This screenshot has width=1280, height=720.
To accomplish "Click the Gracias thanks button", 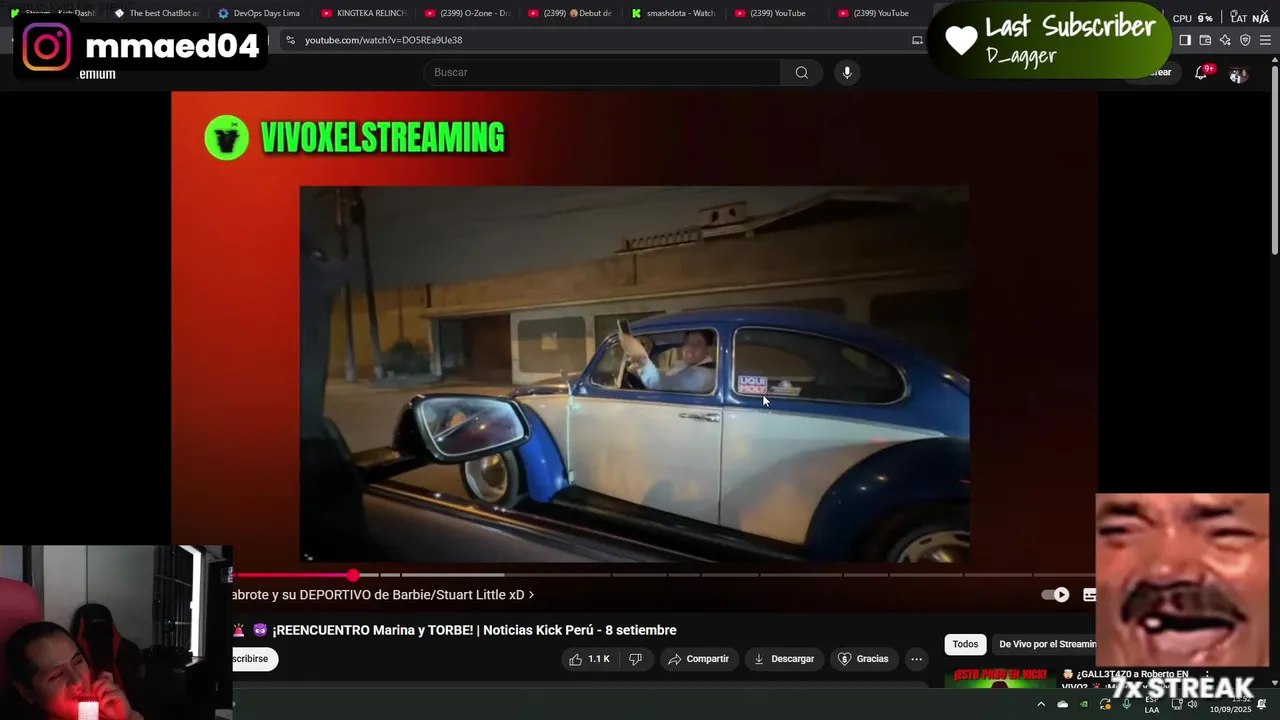I will pos(862,659).
